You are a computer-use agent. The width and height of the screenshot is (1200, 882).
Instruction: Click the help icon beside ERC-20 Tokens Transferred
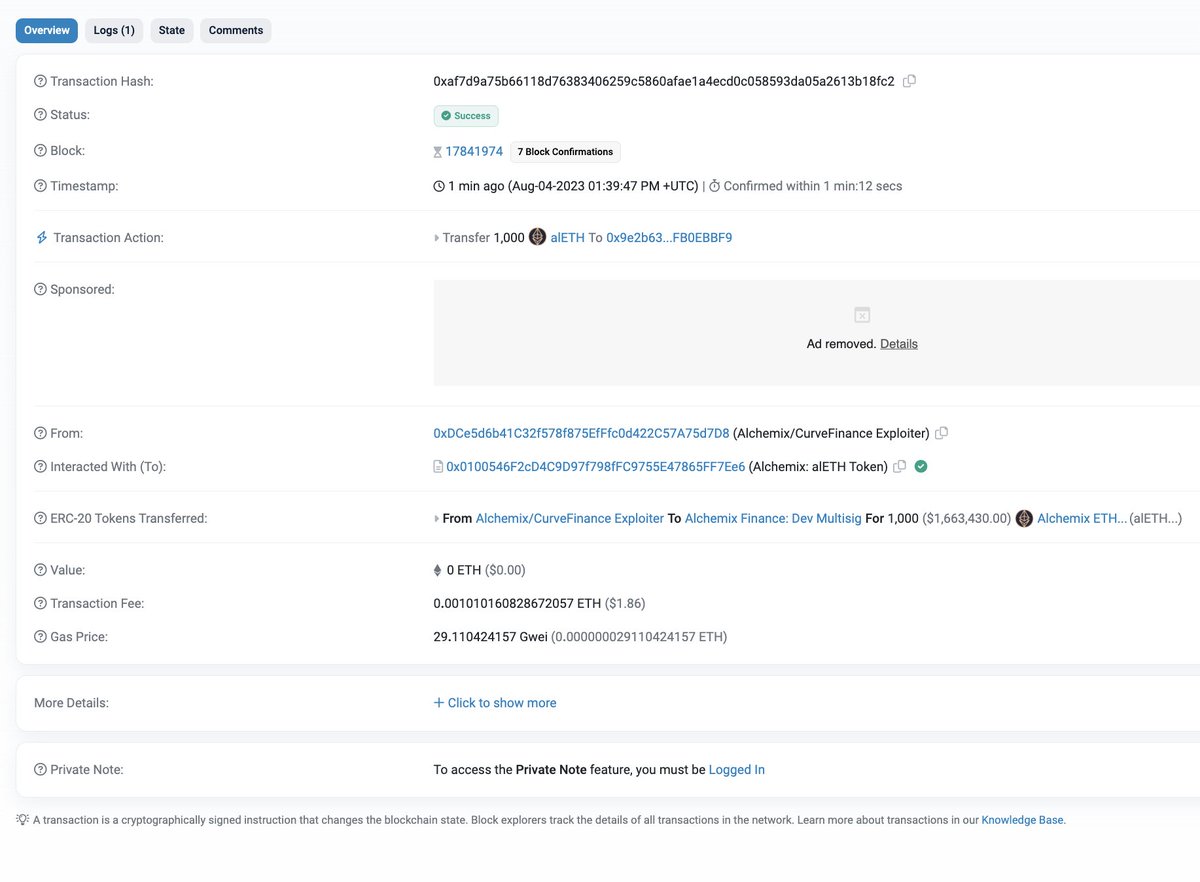tap(40, 518)
